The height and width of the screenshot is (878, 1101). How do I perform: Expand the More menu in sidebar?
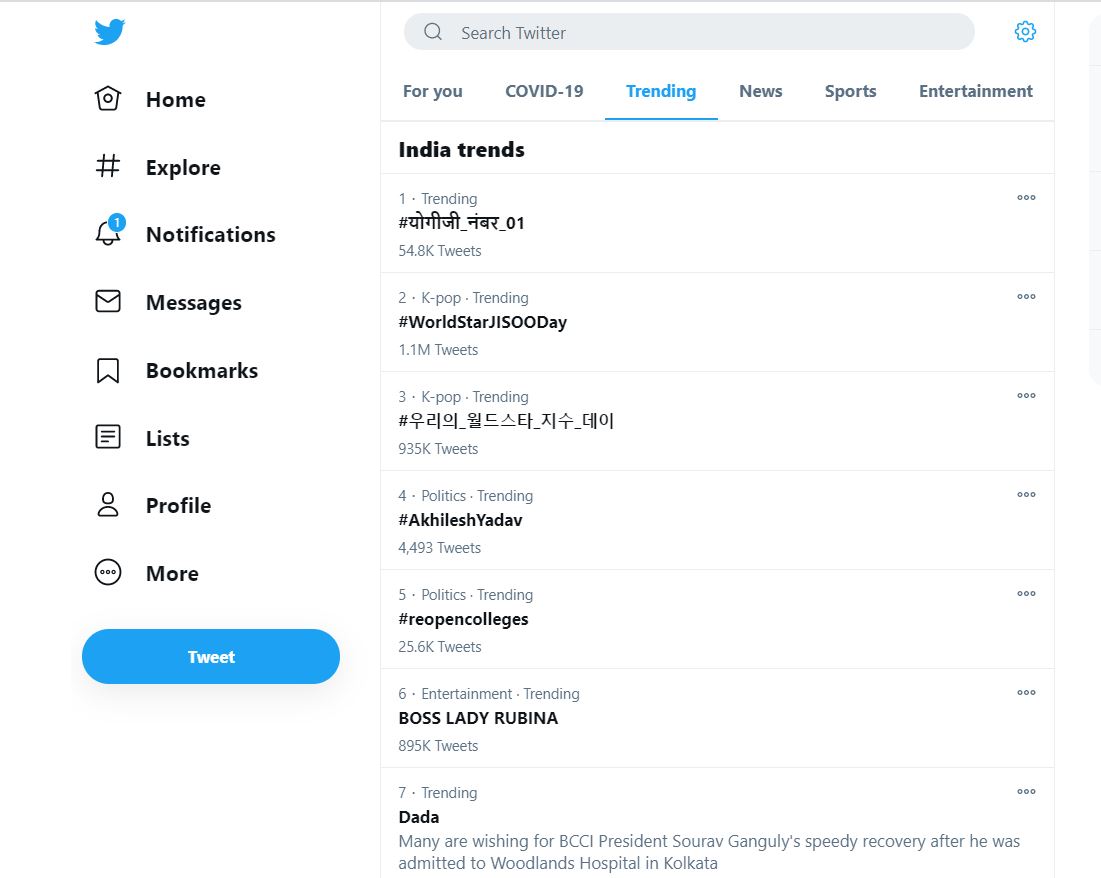click(x=108, y=573)
